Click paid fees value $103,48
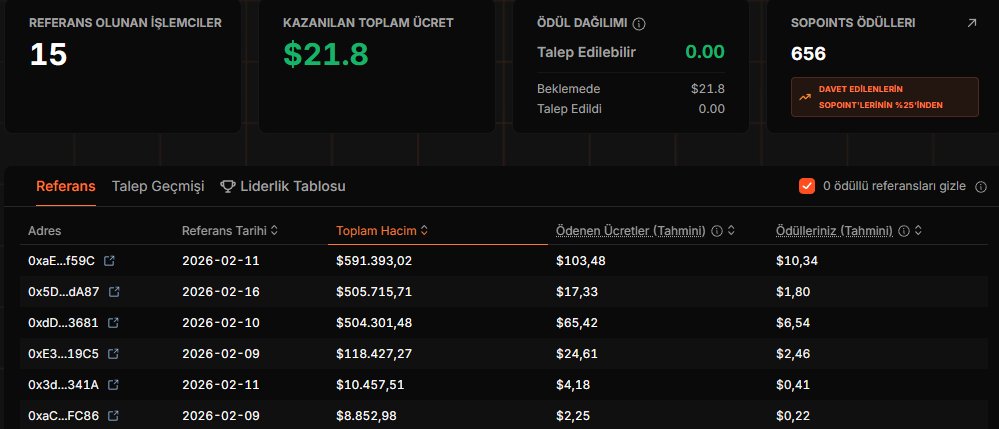 (x=581, y=261)
